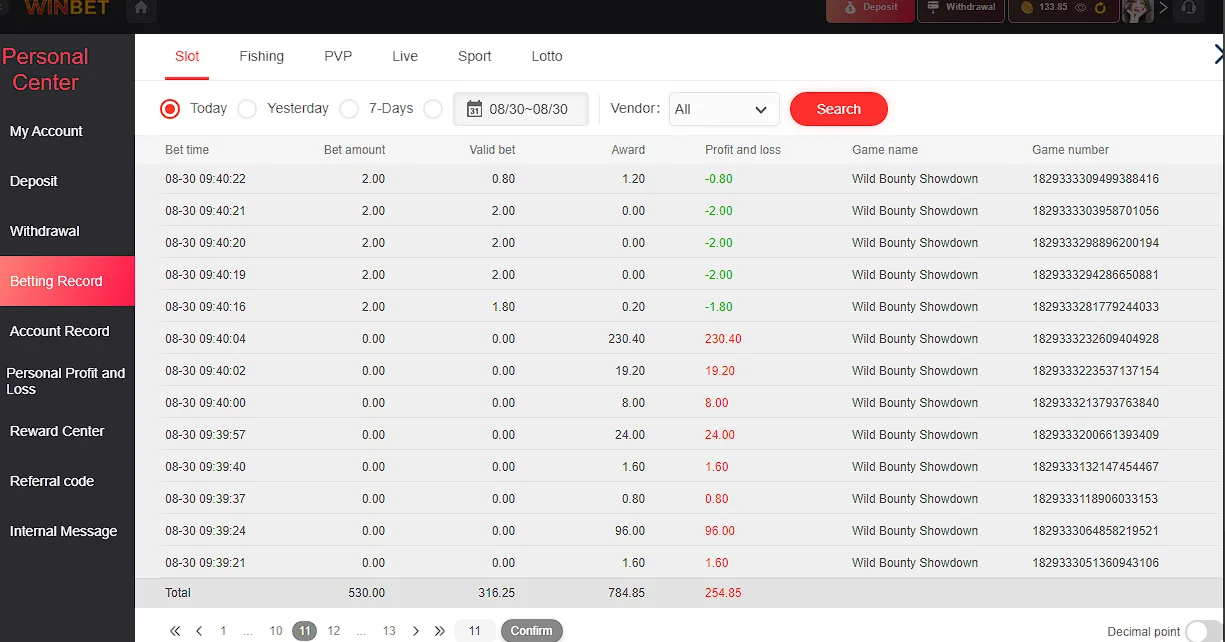Image resolution: width=1225 pixels, height=642 pixels.
Task: Open customer support headset icon
Action: coord(1189,9)
